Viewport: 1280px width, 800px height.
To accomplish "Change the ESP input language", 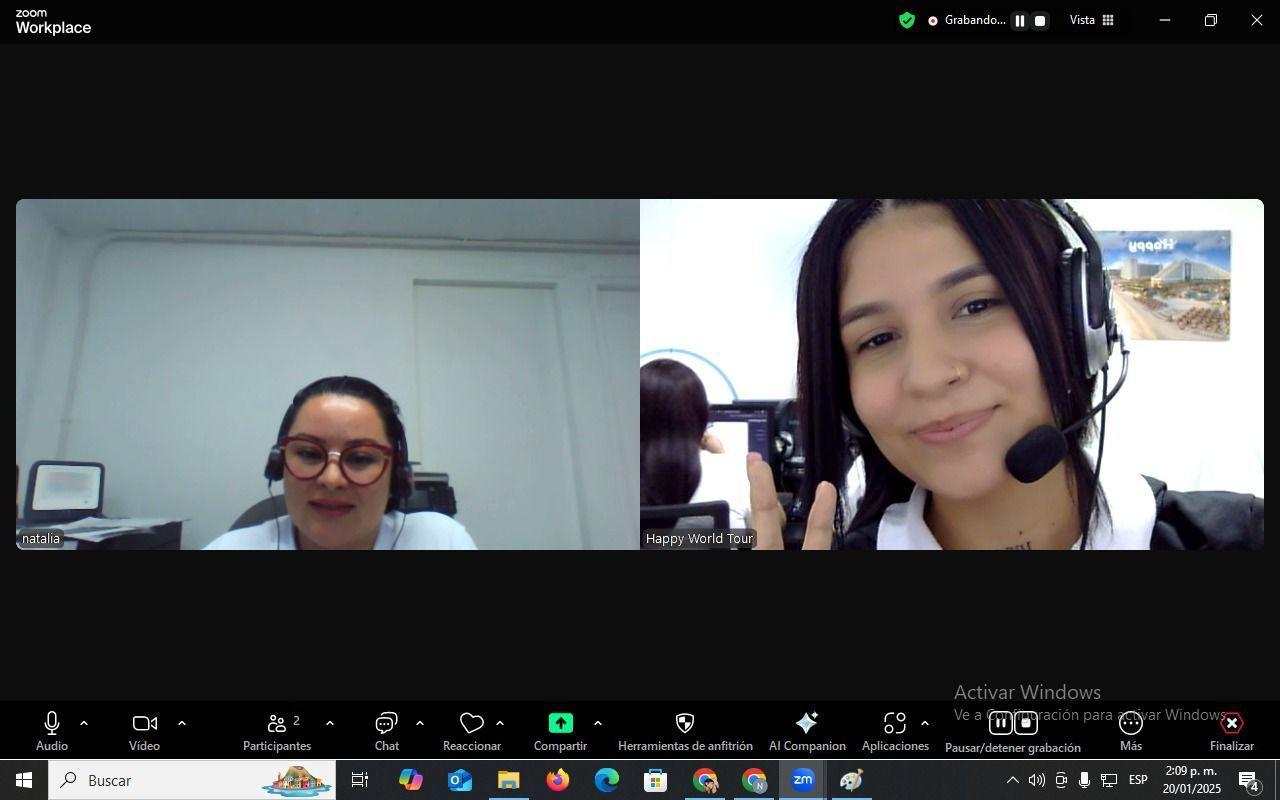I will click(x=1138, y=780).
